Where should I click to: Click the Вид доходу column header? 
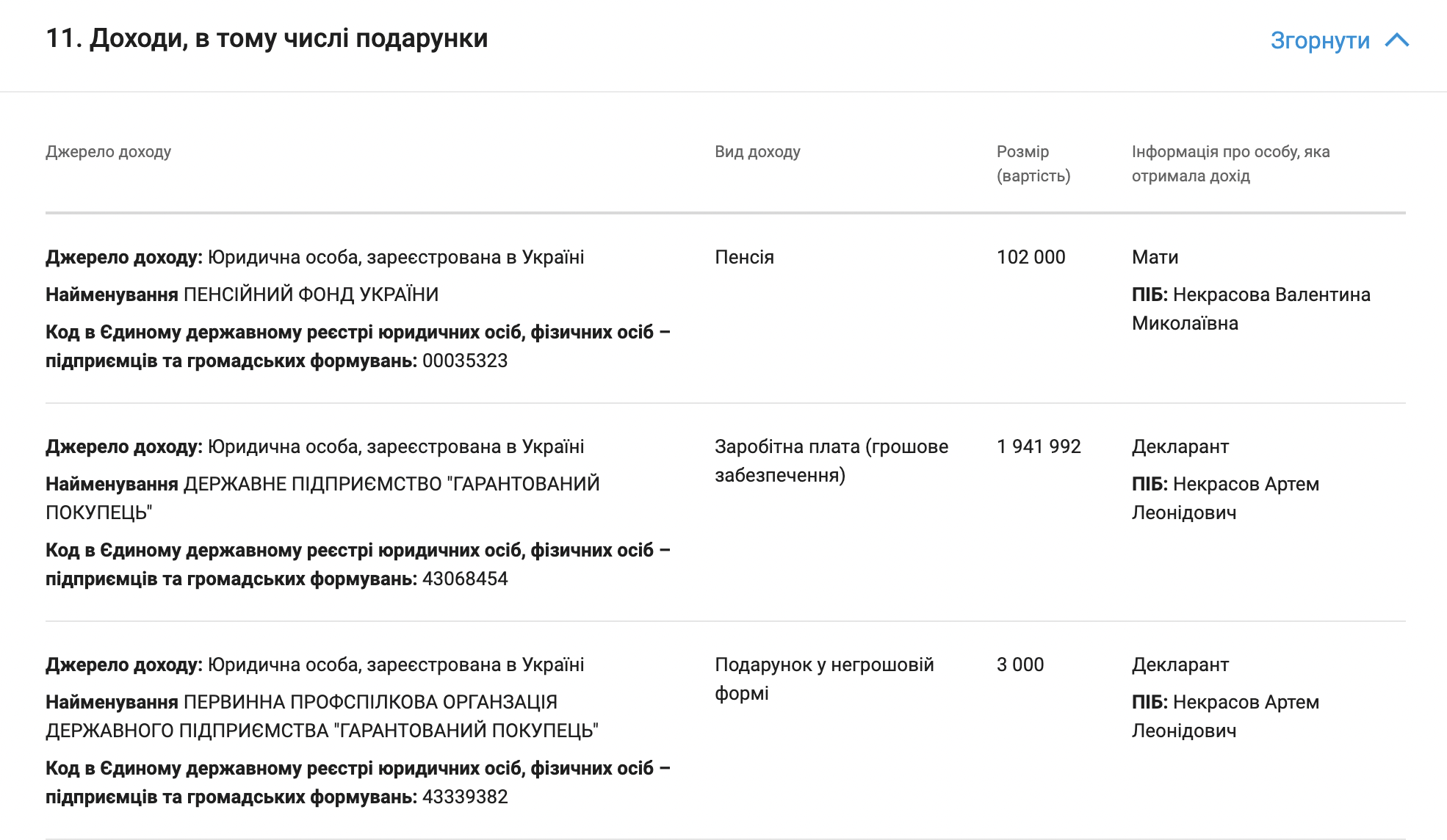(757, 152)
